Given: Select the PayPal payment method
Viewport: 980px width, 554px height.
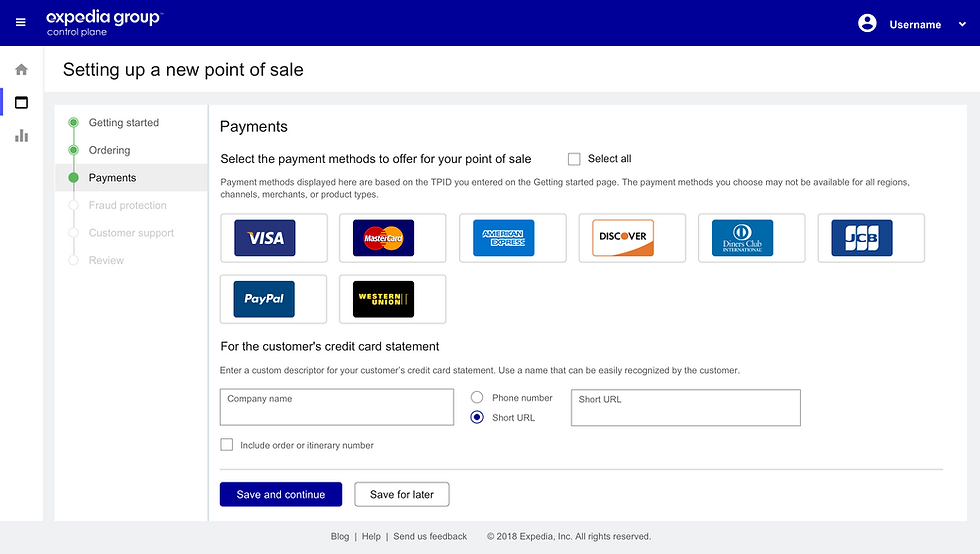Looking at the screenshot, I should tap(273, 299).
